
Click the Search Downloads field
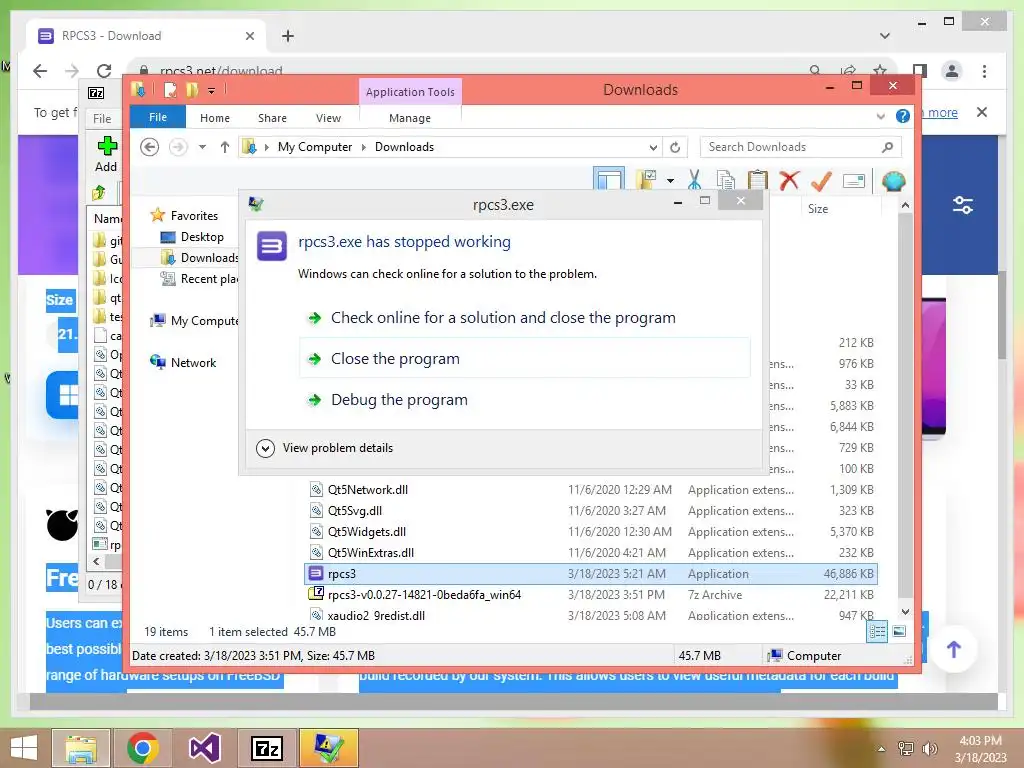click(x=800, y=147)
